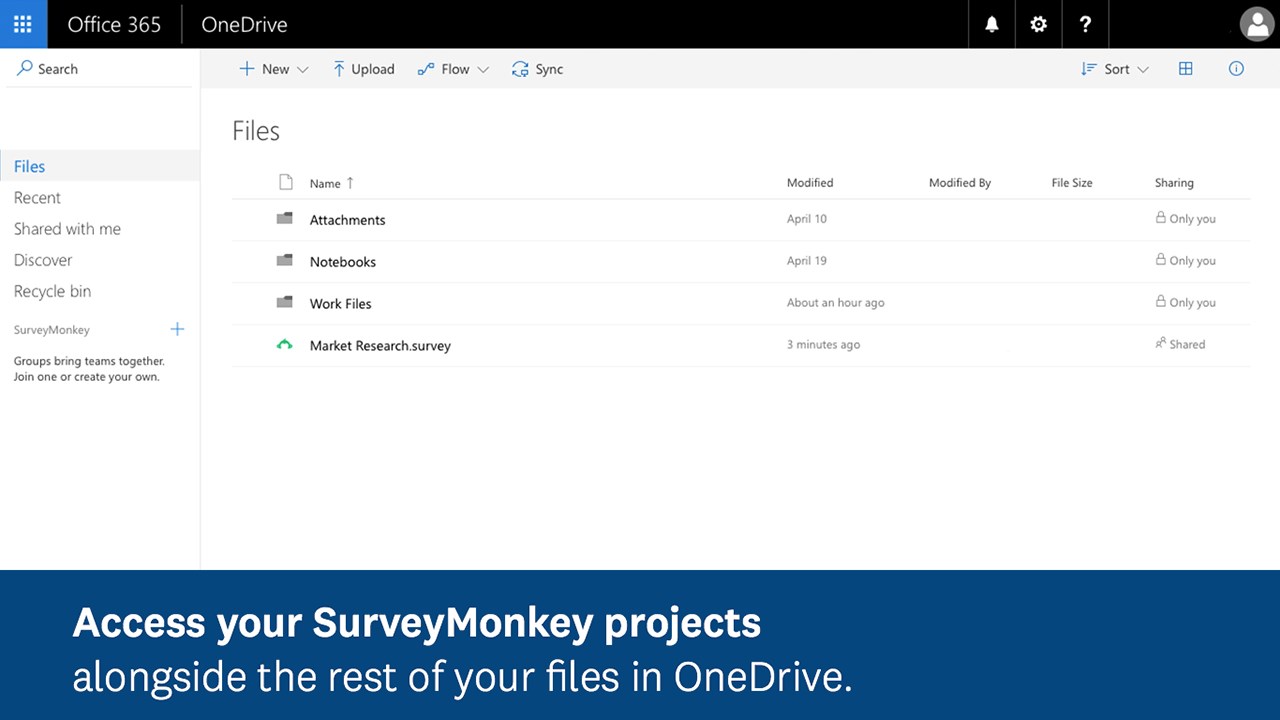This screenshot has height=720, width=1280.
Task: Click the file type column icon
Action: (x=286, y=182)
